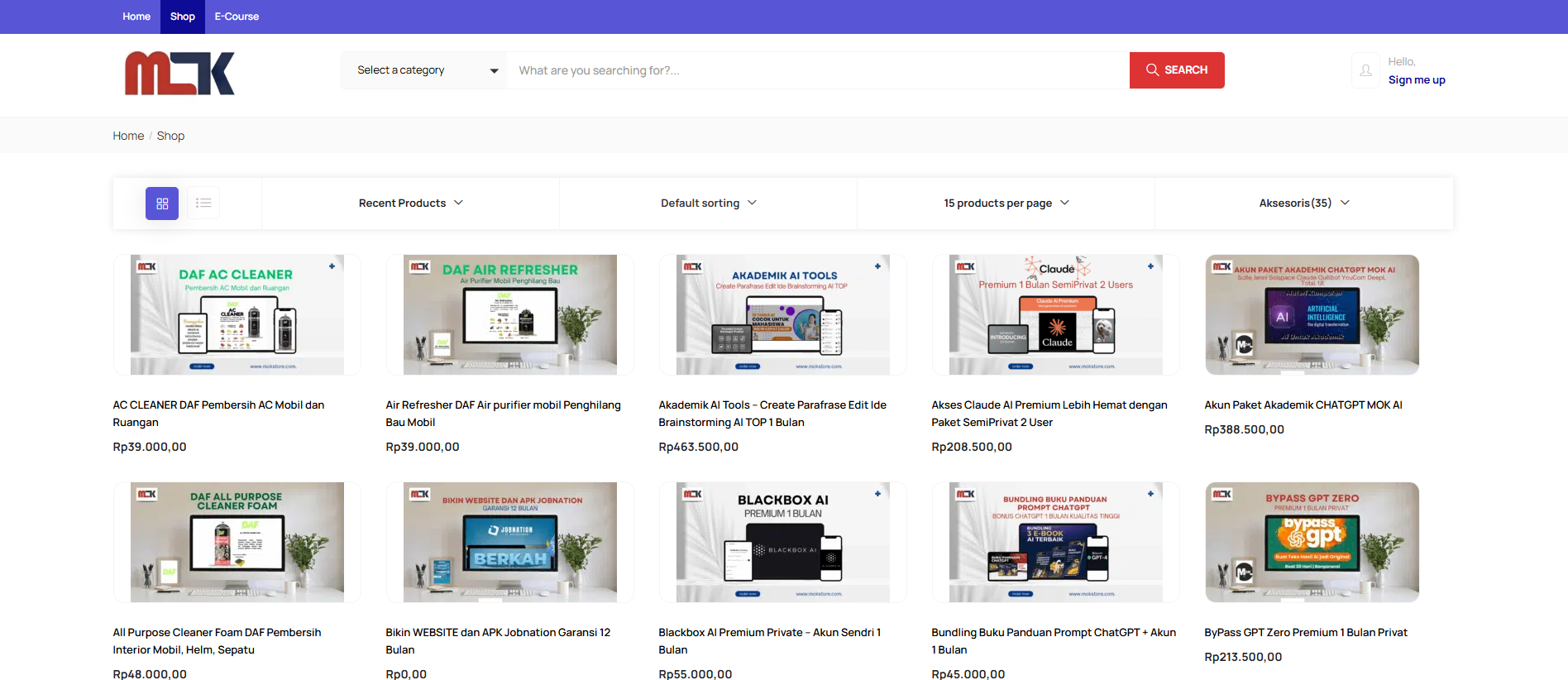Open All Purpose Cleaner Foam DAF title
The image size is (1568, 680).
click(x=217, y=641)
